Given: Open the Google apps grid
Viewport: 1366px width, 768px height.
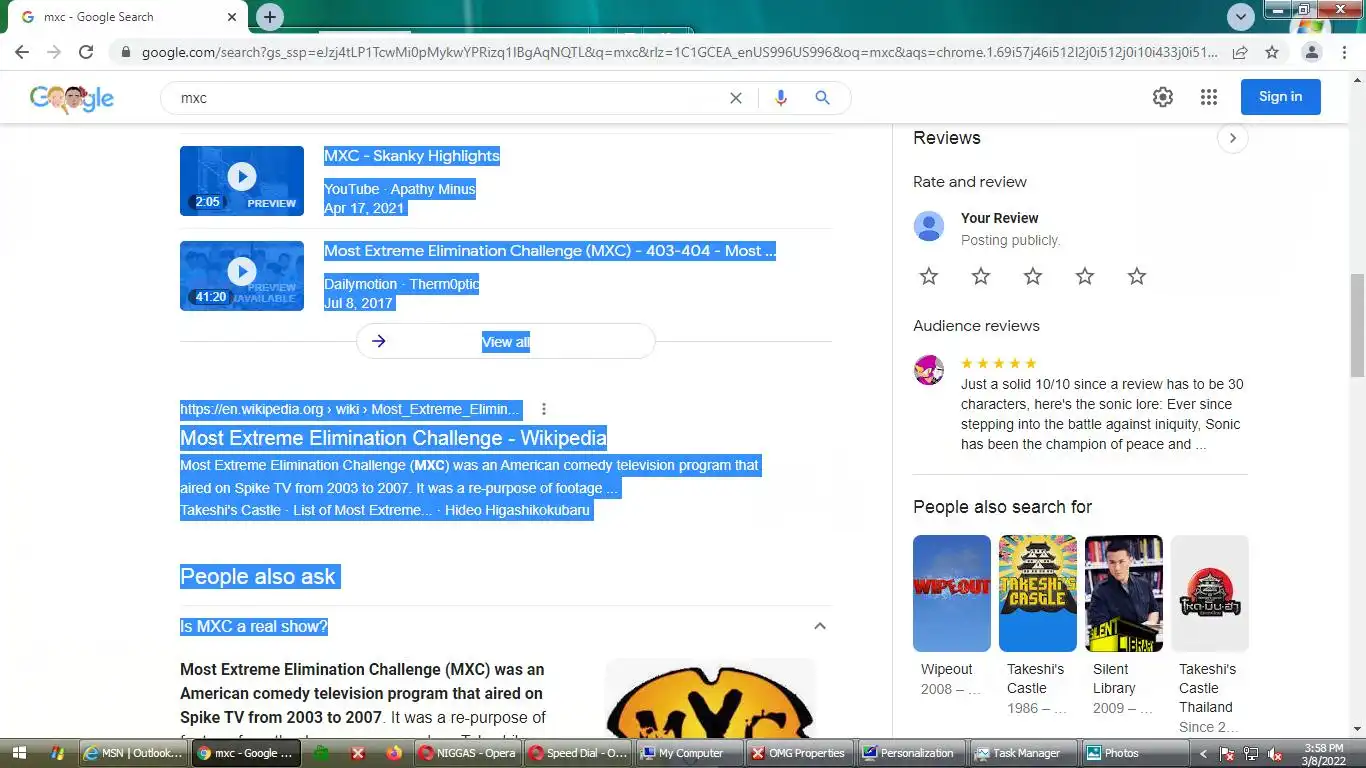Looking at the screenshot, I should [x=1209, y=97].
